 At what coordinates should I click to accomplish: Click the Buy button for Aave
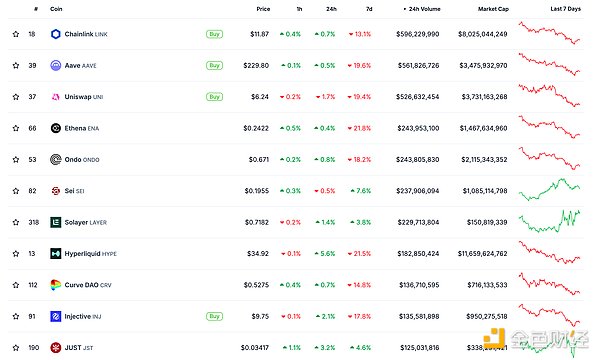point(214,65)
